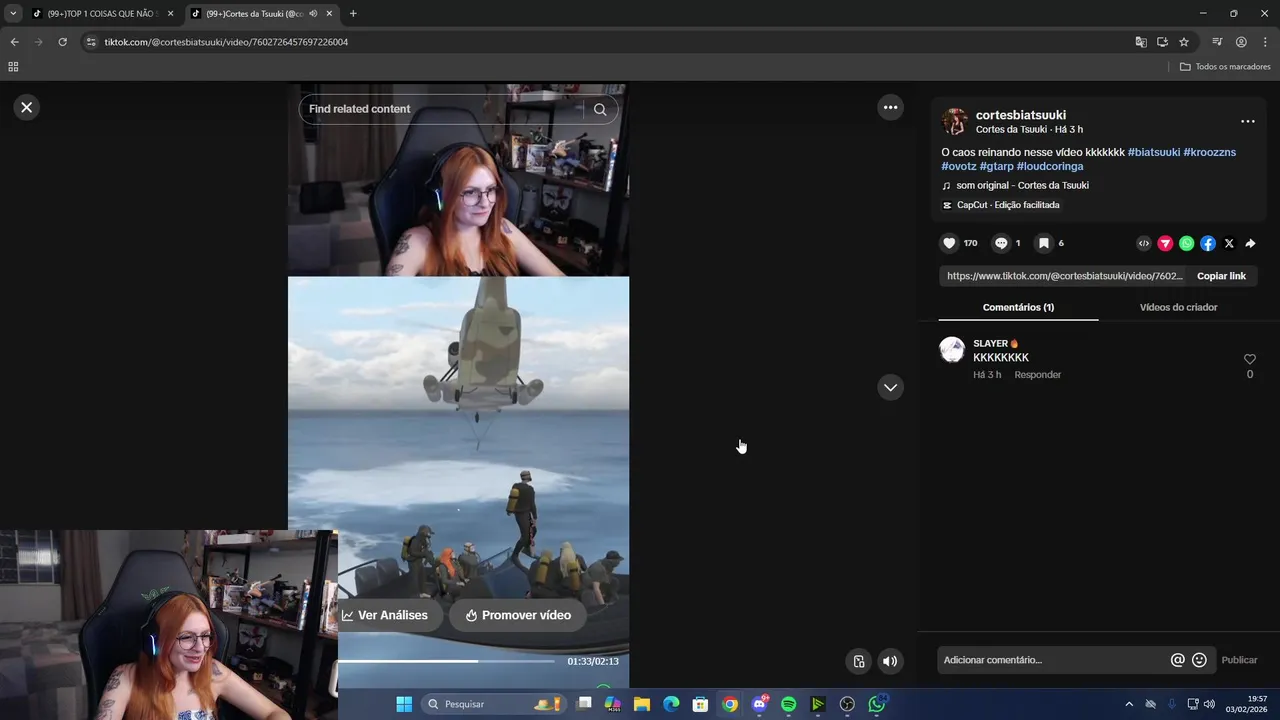Click the video URL text box
The image size is (1280, 720).
(x=1064, y=276)
